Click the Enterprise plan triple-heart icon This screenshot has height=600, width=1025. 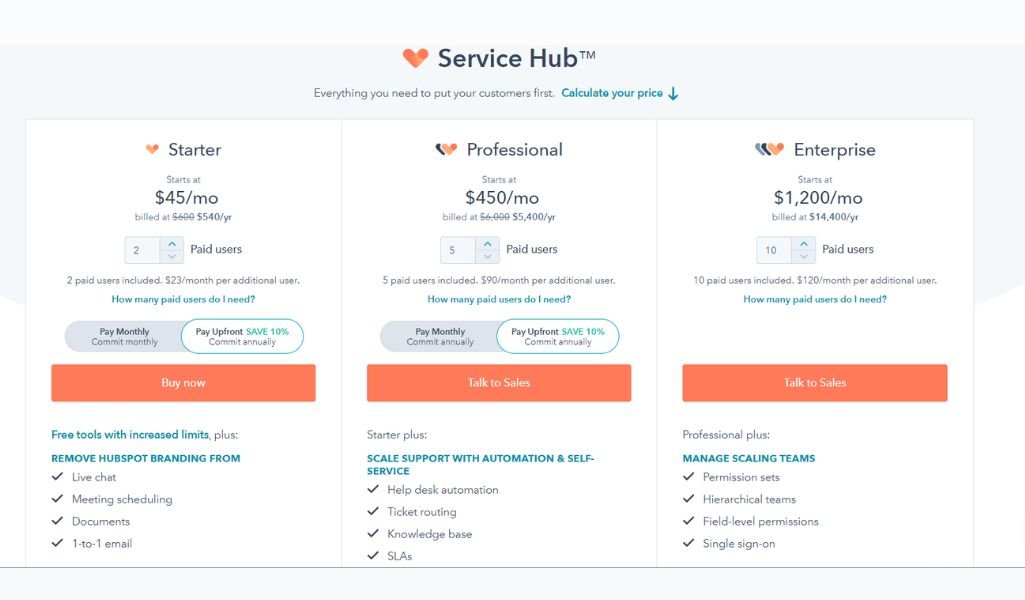click(x=769, y=150)
